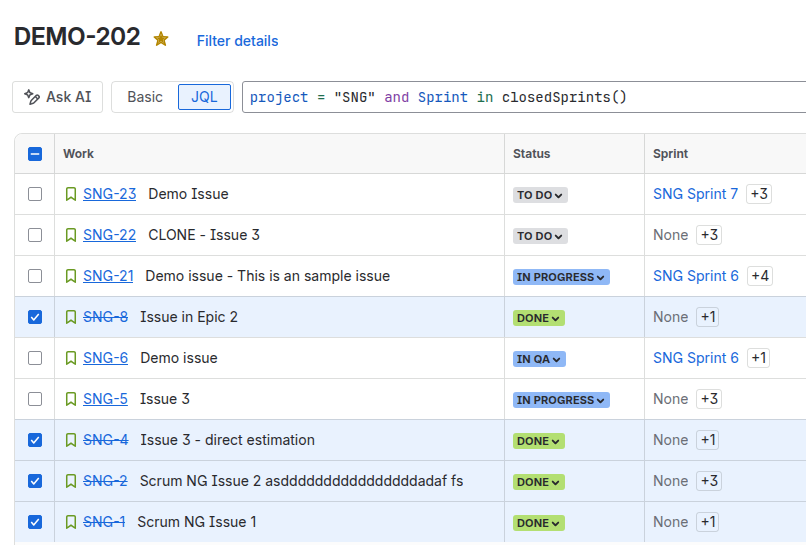The width and height of the screenshot is (806, 545).
Task: Open issue SNG-6 link
Action: pos(105,358)
